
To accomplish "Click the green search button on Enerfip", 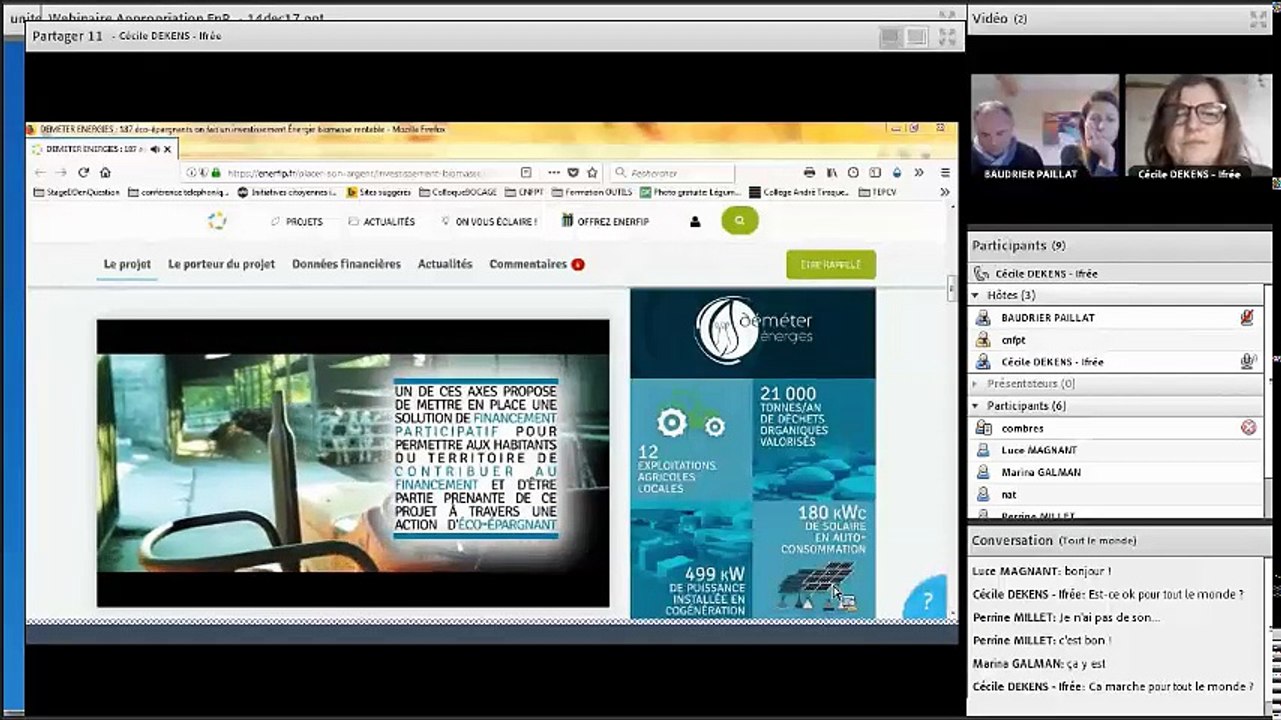I will pyautogui.click(x=739, y=221).
